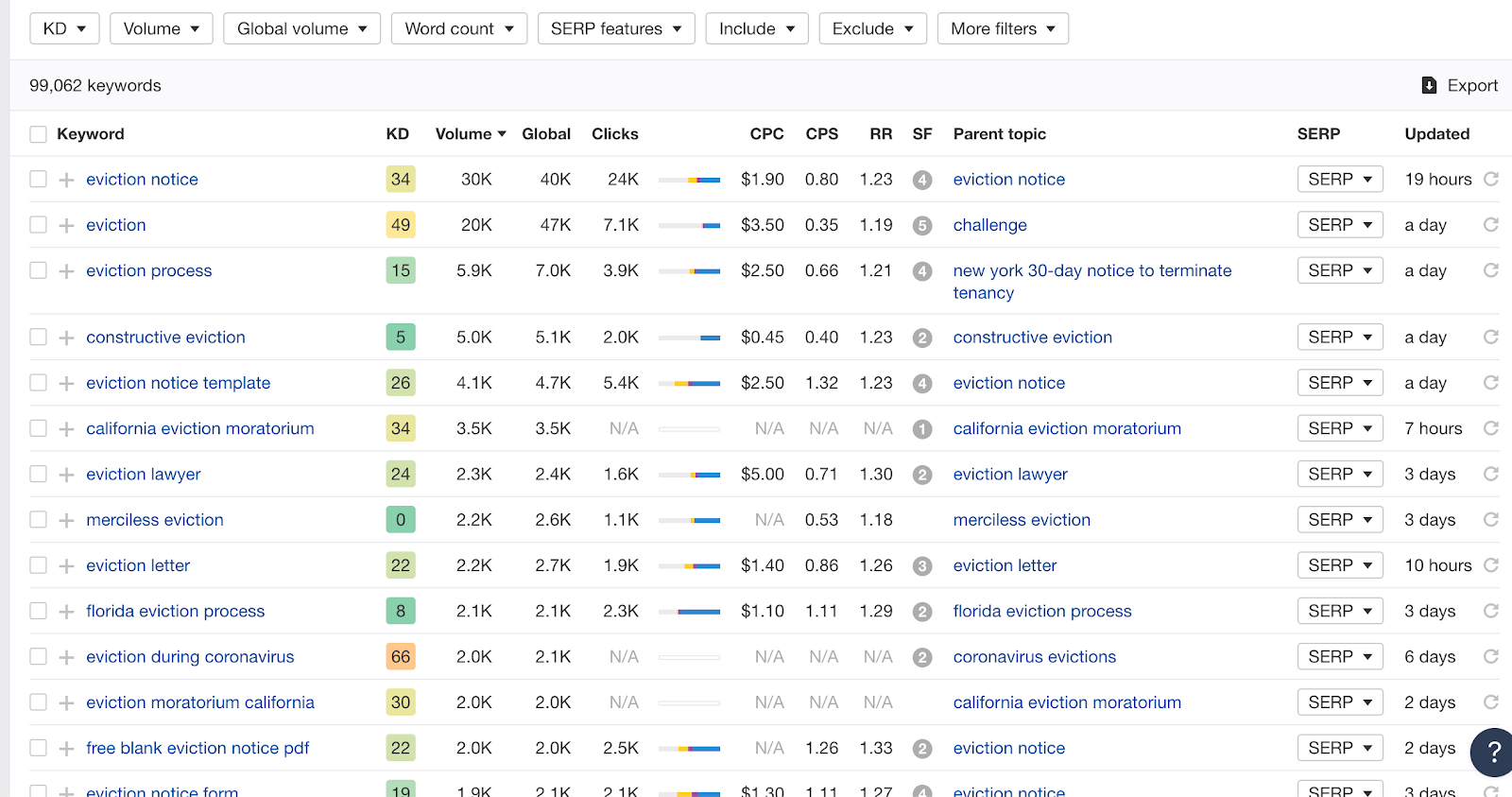
Task: Refresh the eviction notice row data
Action: [1491, 179]
